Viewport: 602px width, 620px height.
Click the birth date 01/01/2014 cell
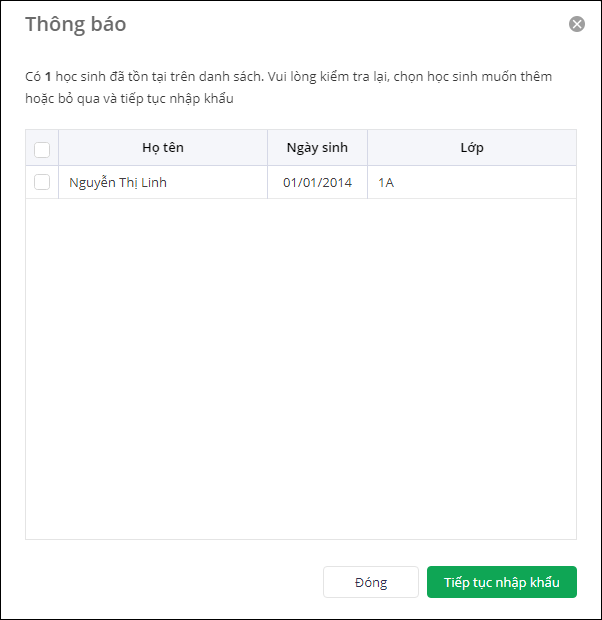pos(317,183)
